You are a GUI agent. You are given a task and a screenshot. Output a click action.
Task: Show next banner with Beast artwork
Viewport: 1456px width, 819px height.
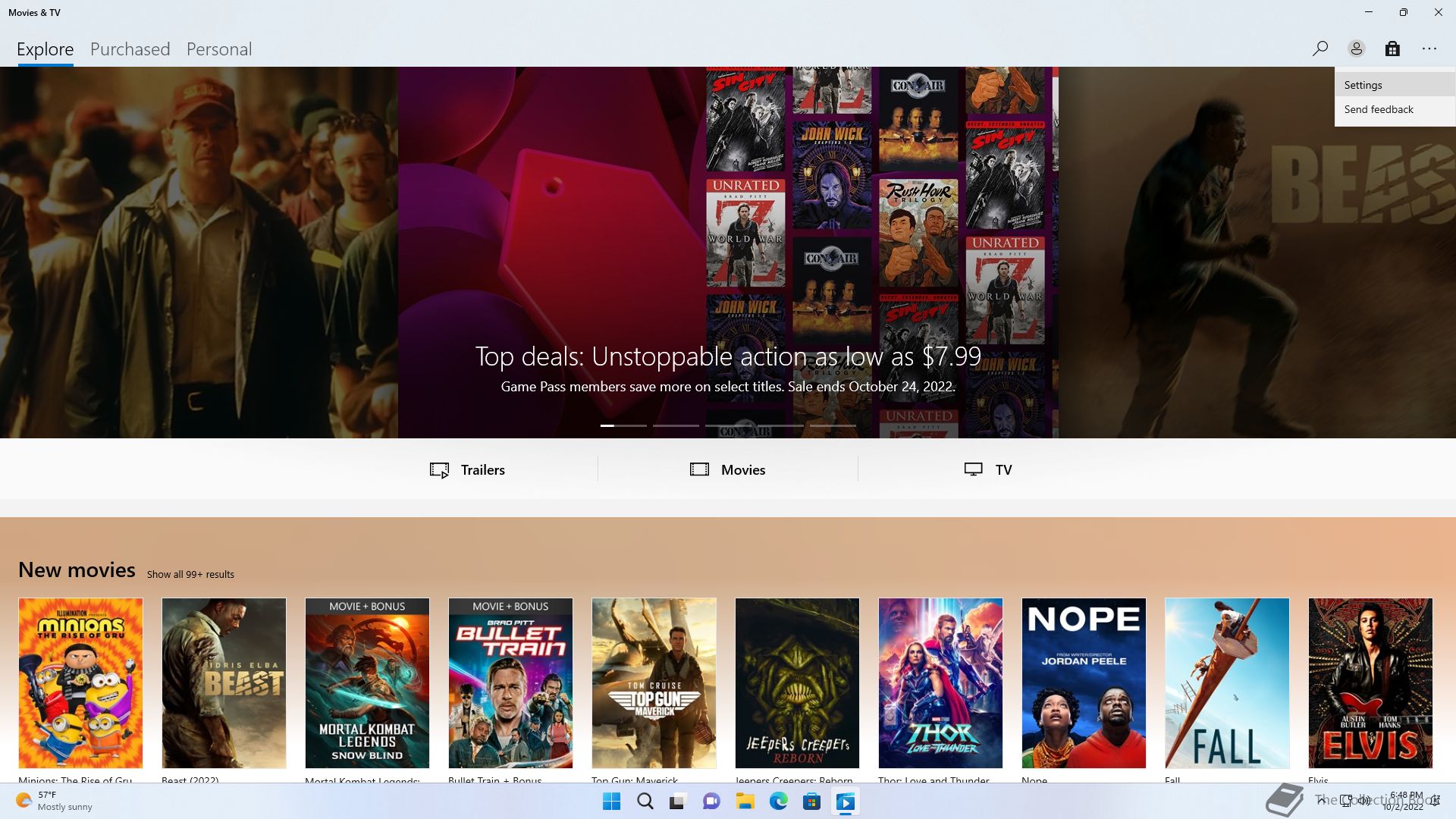click(1257, 253)
